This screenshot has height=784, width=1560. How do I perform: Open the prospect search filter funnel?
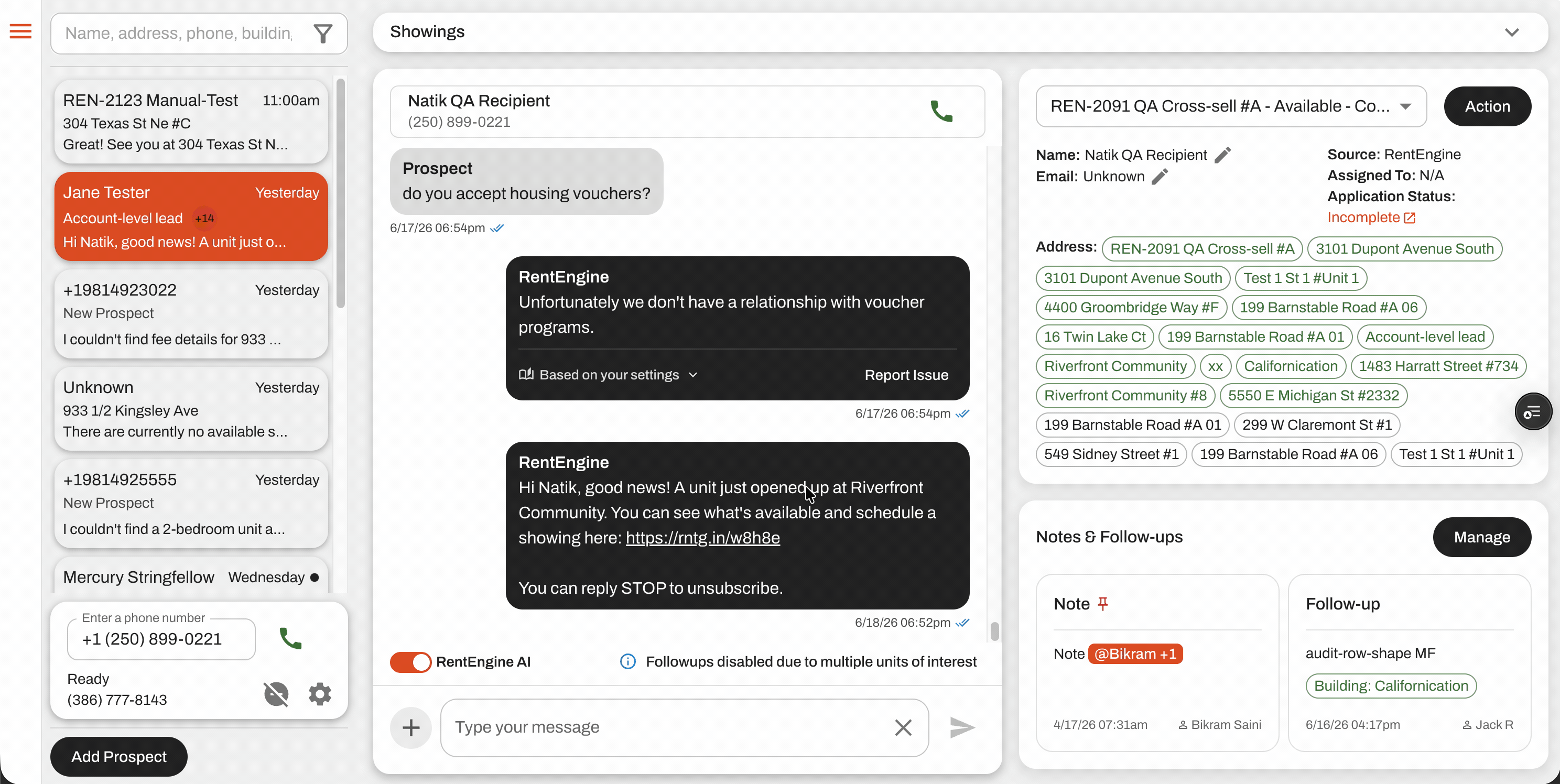pos(323,34)
